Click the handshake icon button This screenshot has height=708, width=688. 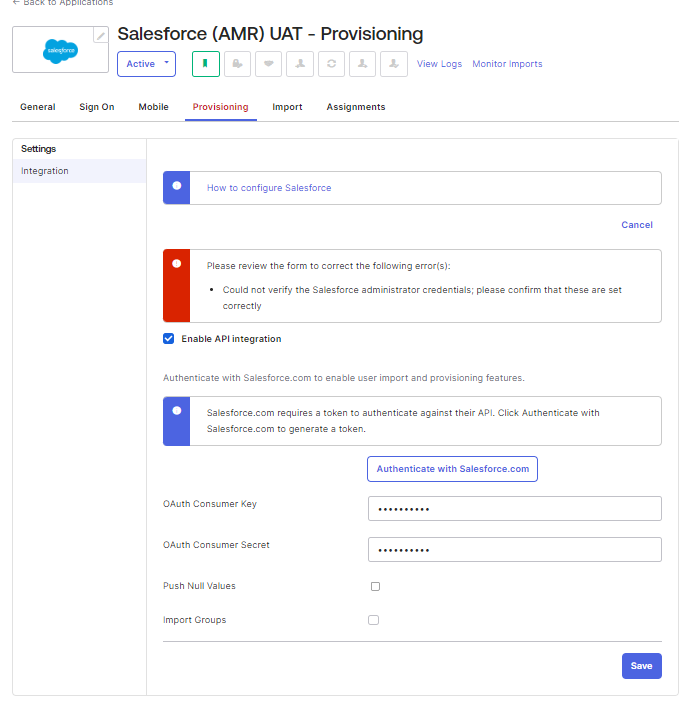pos(269,64)
